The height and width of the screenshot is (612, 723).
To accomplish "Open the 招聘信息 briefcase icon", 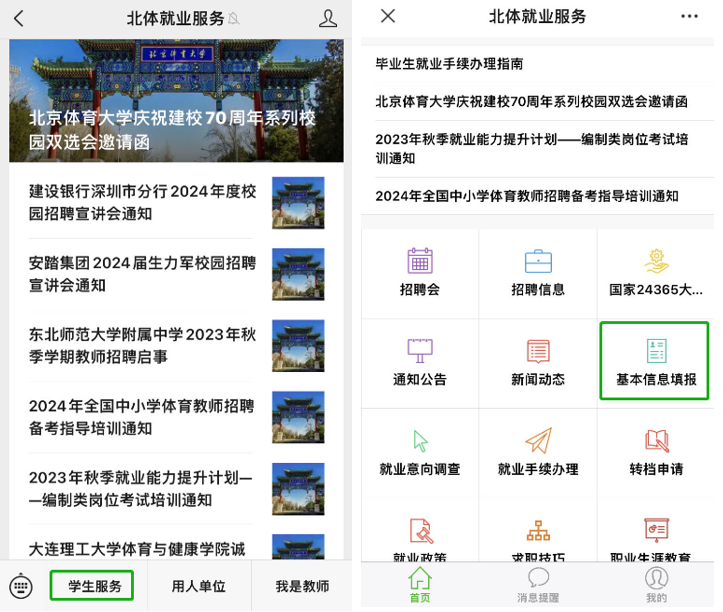I will click(x=538, y=262).
